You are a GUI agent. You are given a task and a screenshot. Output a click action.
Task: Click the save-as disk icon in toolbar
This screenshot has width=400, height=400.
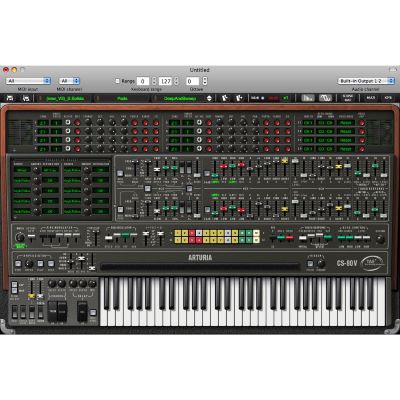pos(26,98)
